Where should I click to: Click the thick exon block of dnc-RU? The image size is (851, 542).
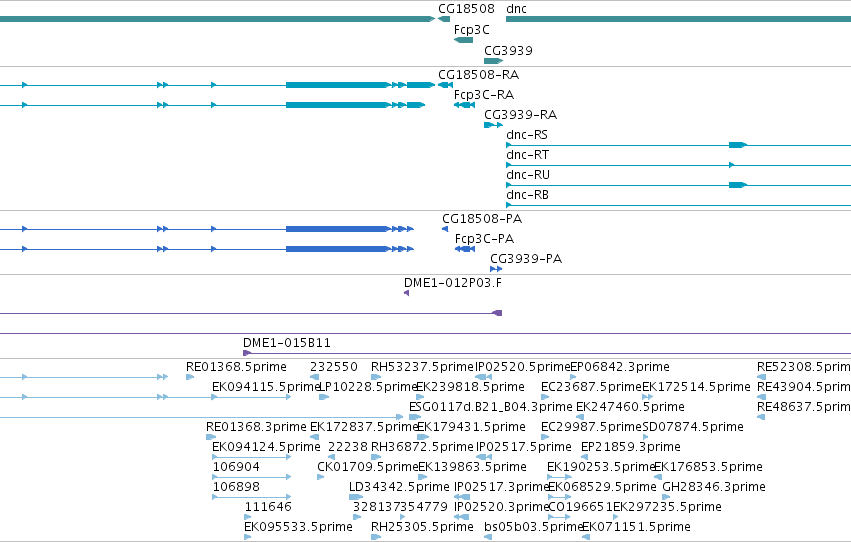click(738, 185)
